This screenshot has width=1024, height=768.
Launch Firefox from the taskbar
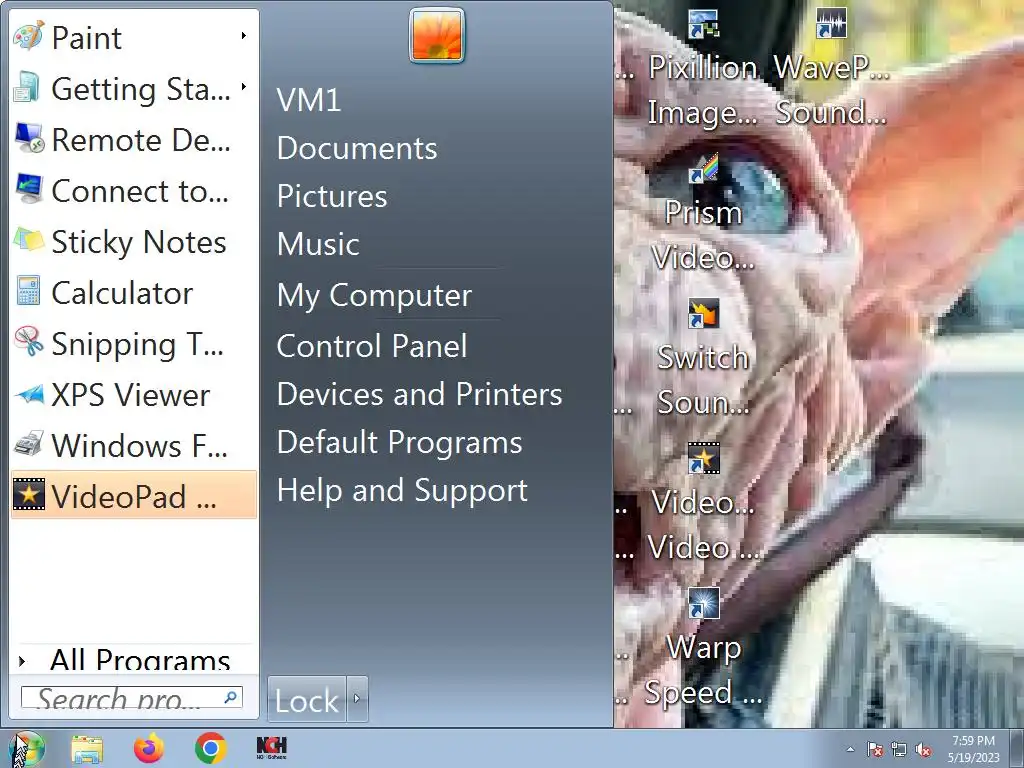[149, 748]
